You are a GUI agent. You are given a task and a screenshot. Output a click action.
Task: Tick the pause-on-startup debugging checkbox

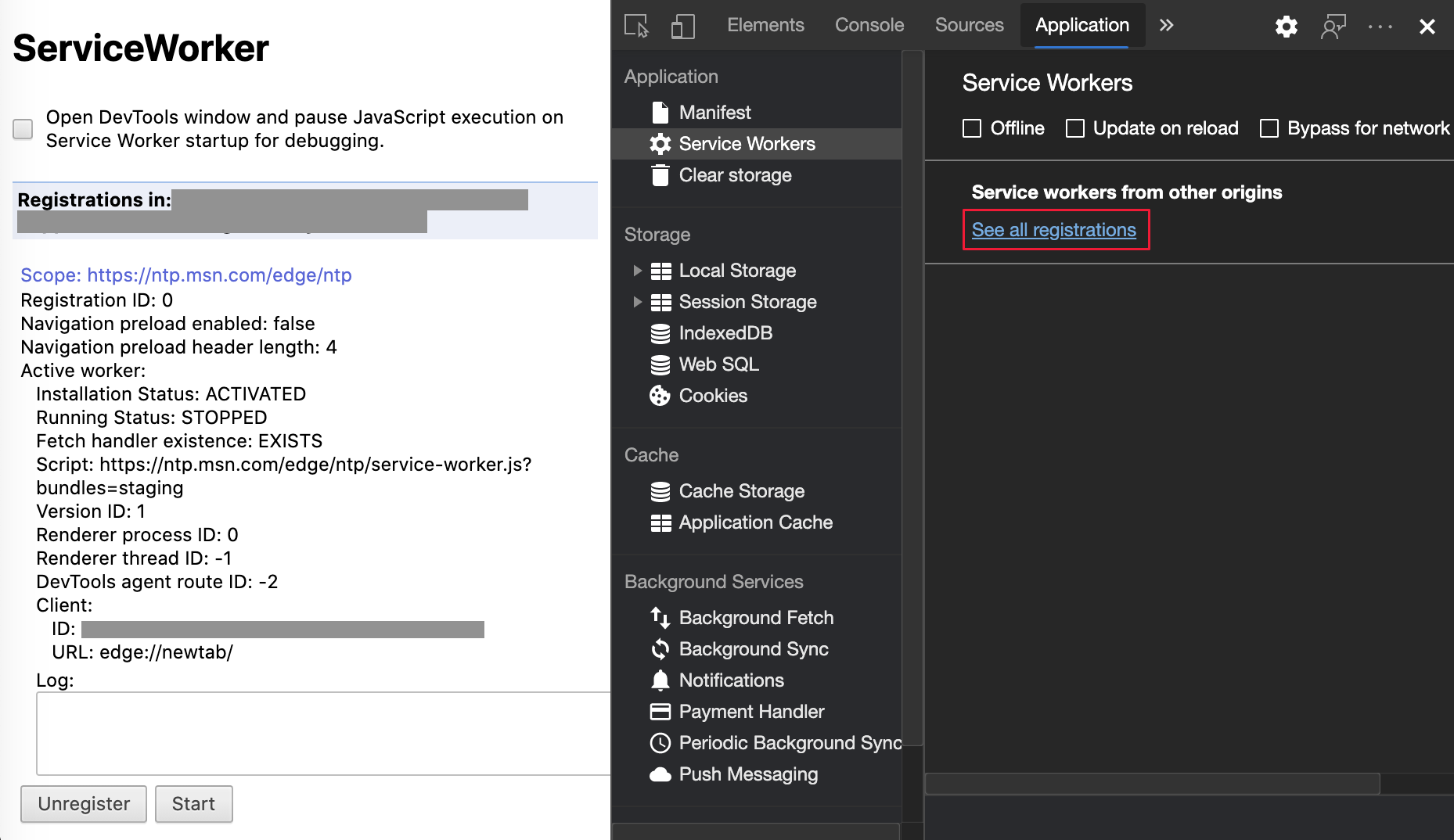[x=23, y=129]
